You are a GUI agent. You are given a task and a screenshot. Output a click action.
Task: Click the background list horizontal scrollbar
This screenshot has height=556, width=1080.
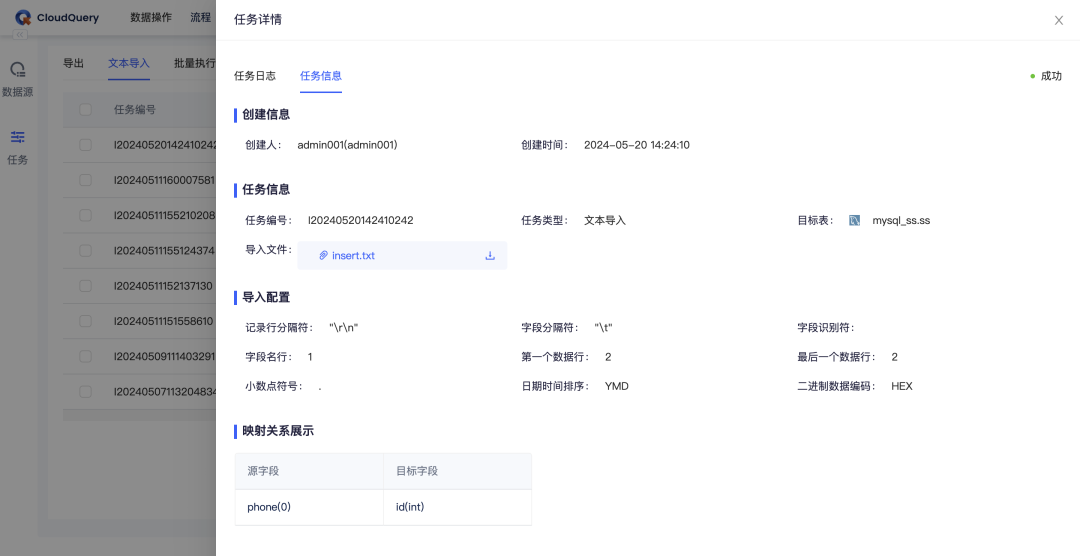pyautogui.click(x=139, y=415)
